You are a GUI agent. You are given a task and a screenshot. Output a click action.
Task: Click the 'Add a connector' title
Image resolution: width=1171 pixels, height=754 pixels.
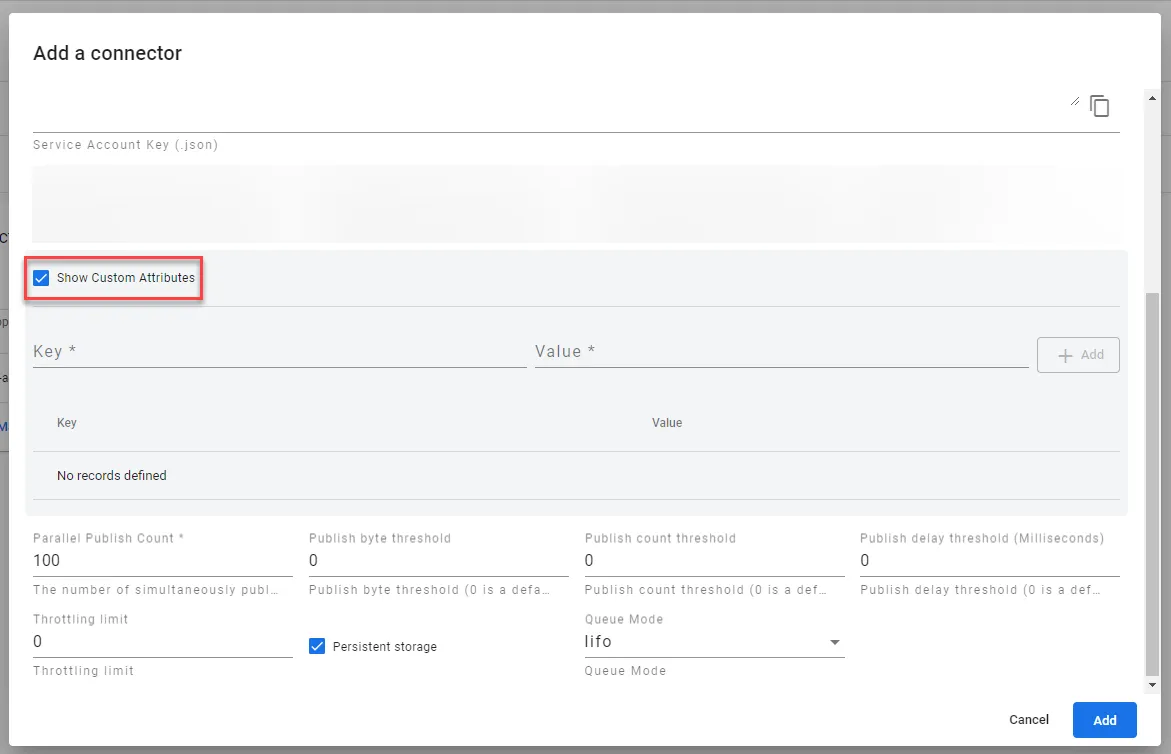pyautogui.click(x=108, y=53)
